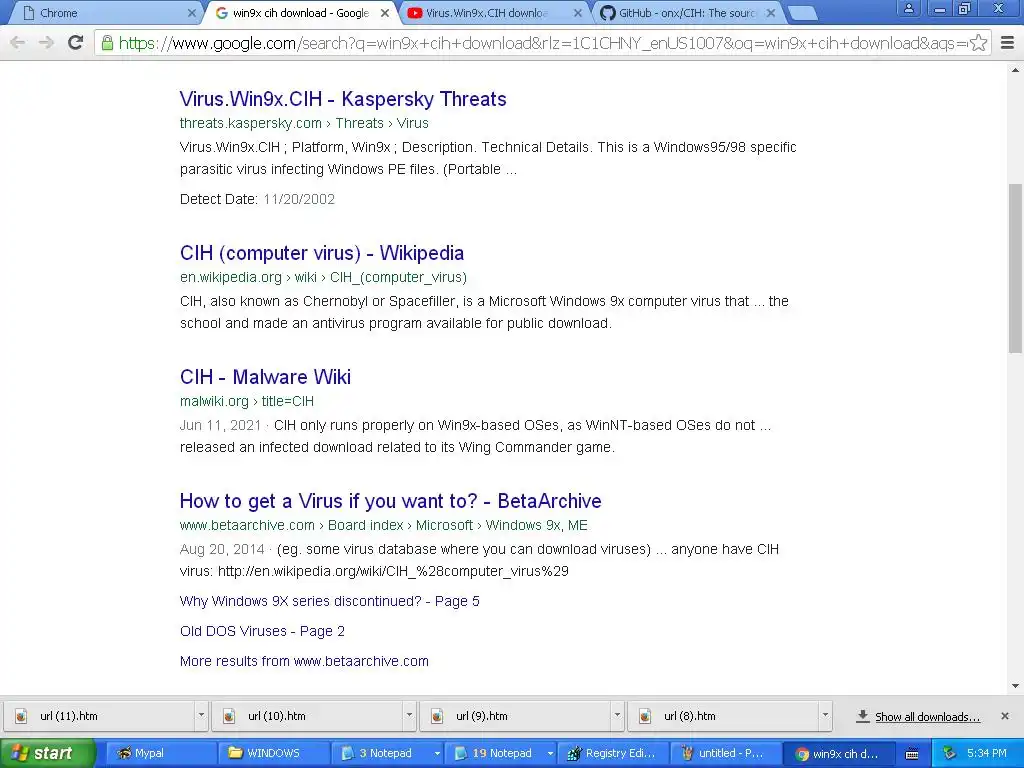1024x768 pixels.
Task: Close the 'win9x cih download' tab
Action: pyautogui.click(x=385, y=13)
